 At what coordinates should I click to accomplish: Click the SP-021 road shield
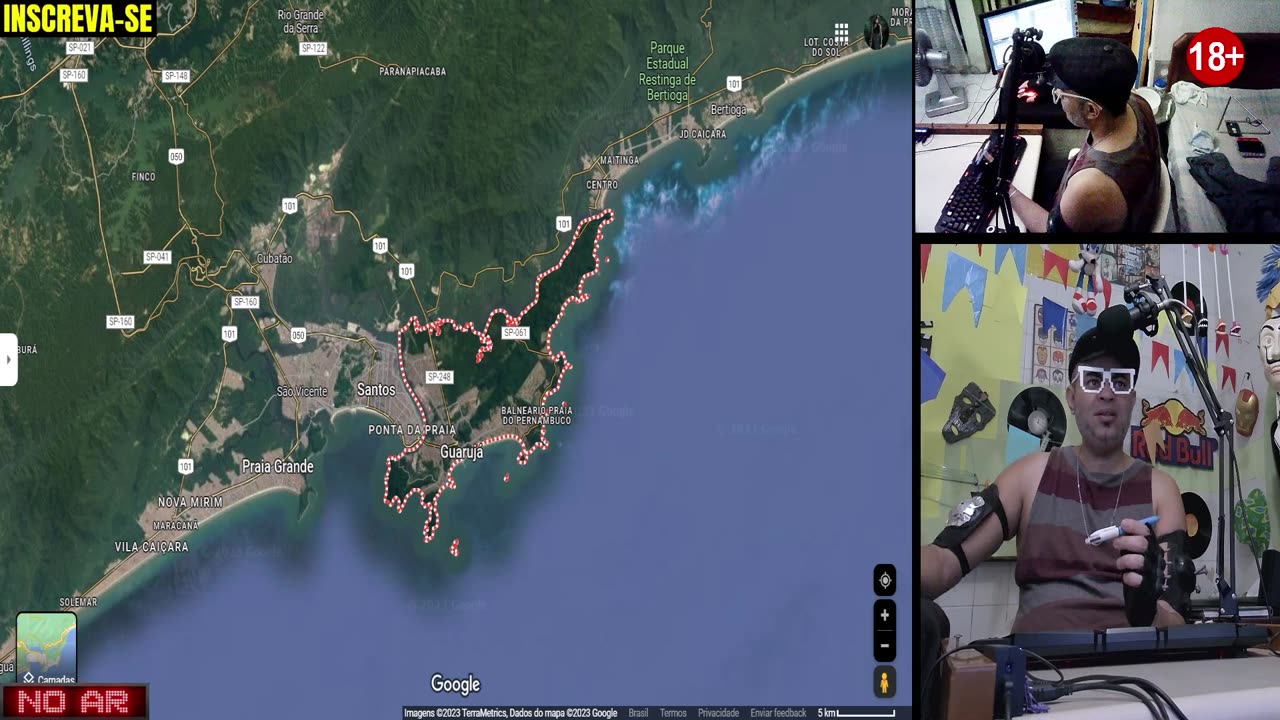pos(79,48)
